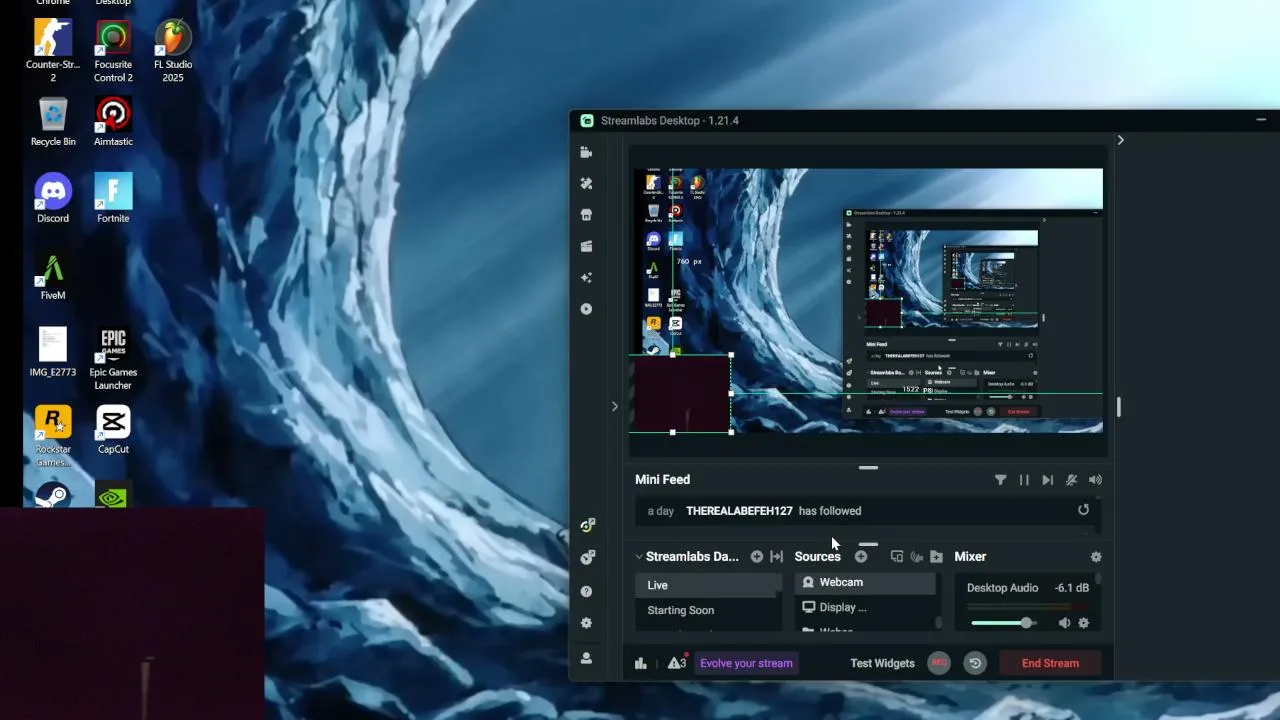Open the Themes wand icon in Streamlabs sidebar
This screenshot has height=720, width=1280.
(x=586, y=184)
